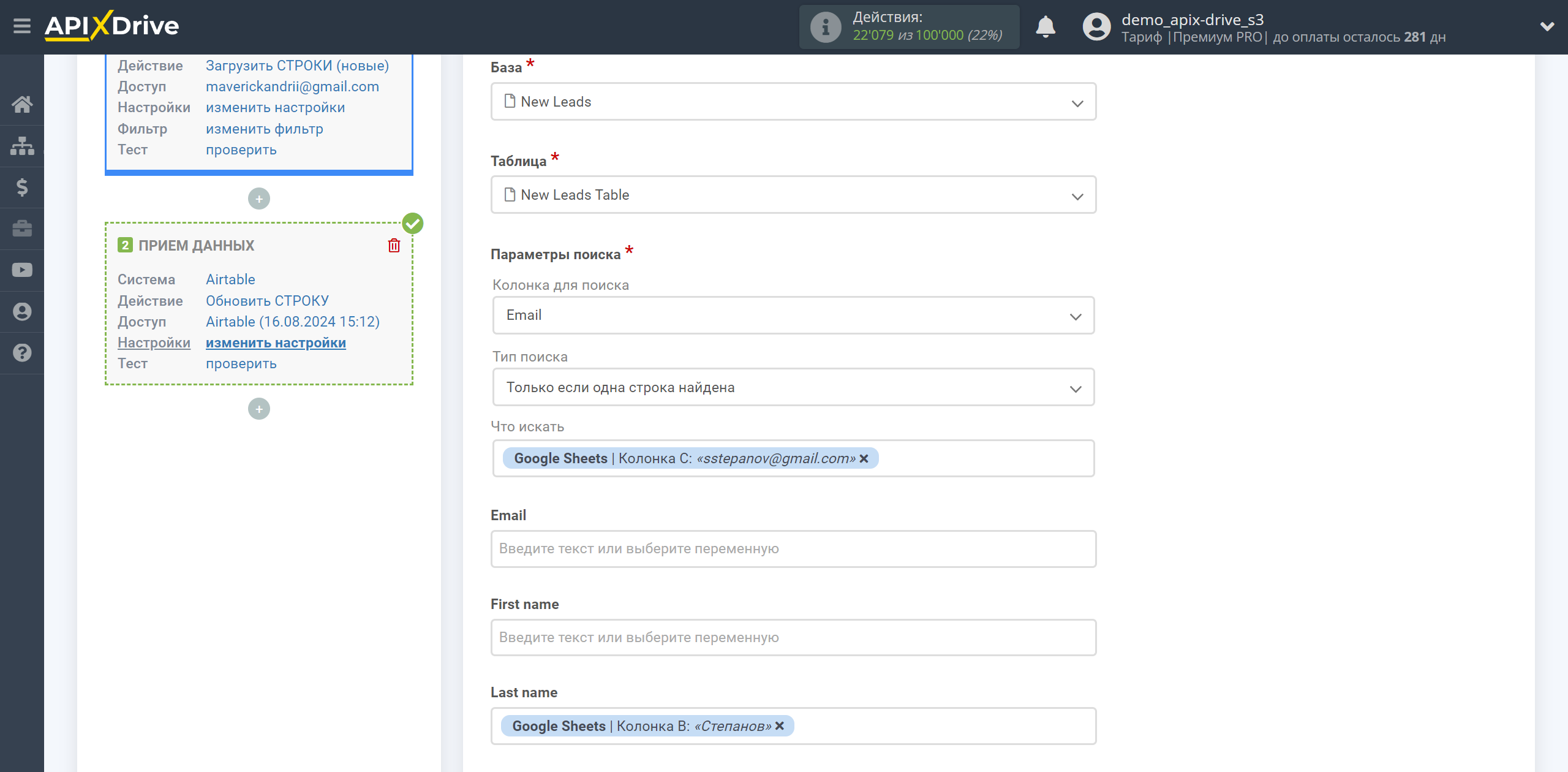Click the ApiX-Drive logo
This screenshot has width=1568, height=772.
[x=112, y=26]
